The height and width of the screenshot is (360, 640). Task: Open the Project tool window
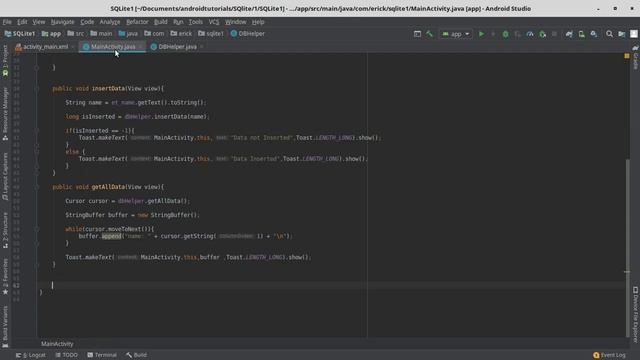pyautogui.click(x=5, y=60)
